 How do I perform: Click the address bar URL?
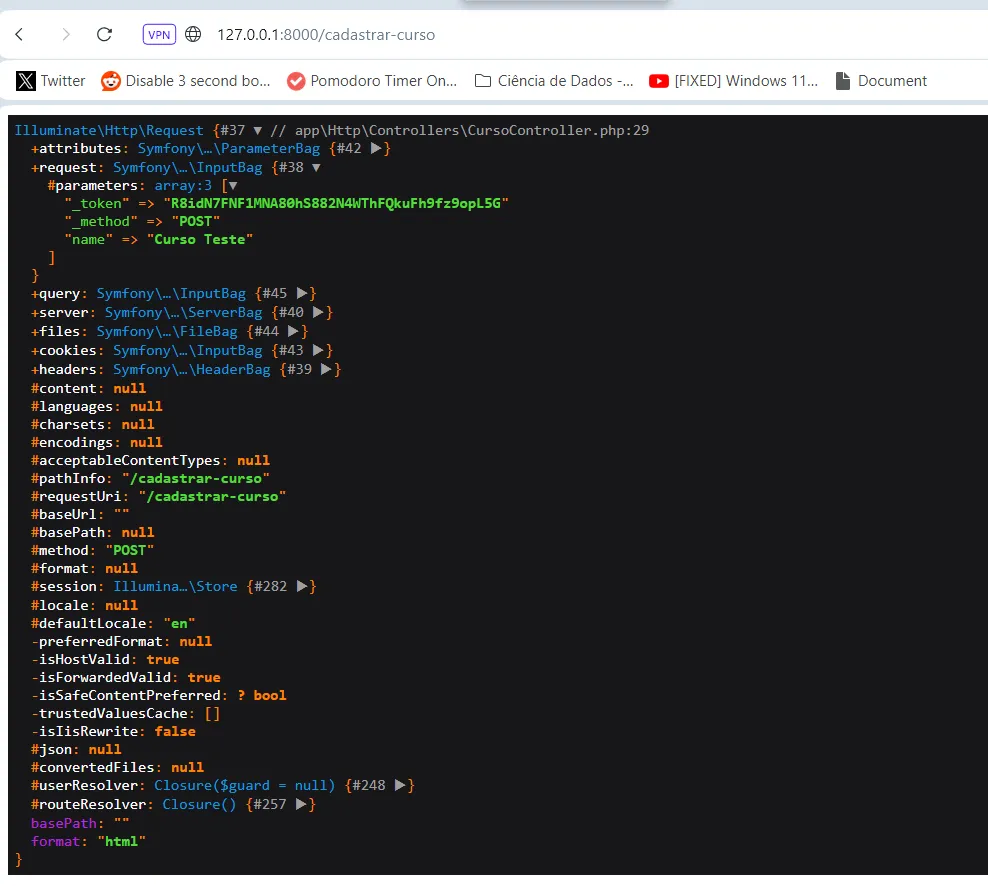tap(326, 35)
